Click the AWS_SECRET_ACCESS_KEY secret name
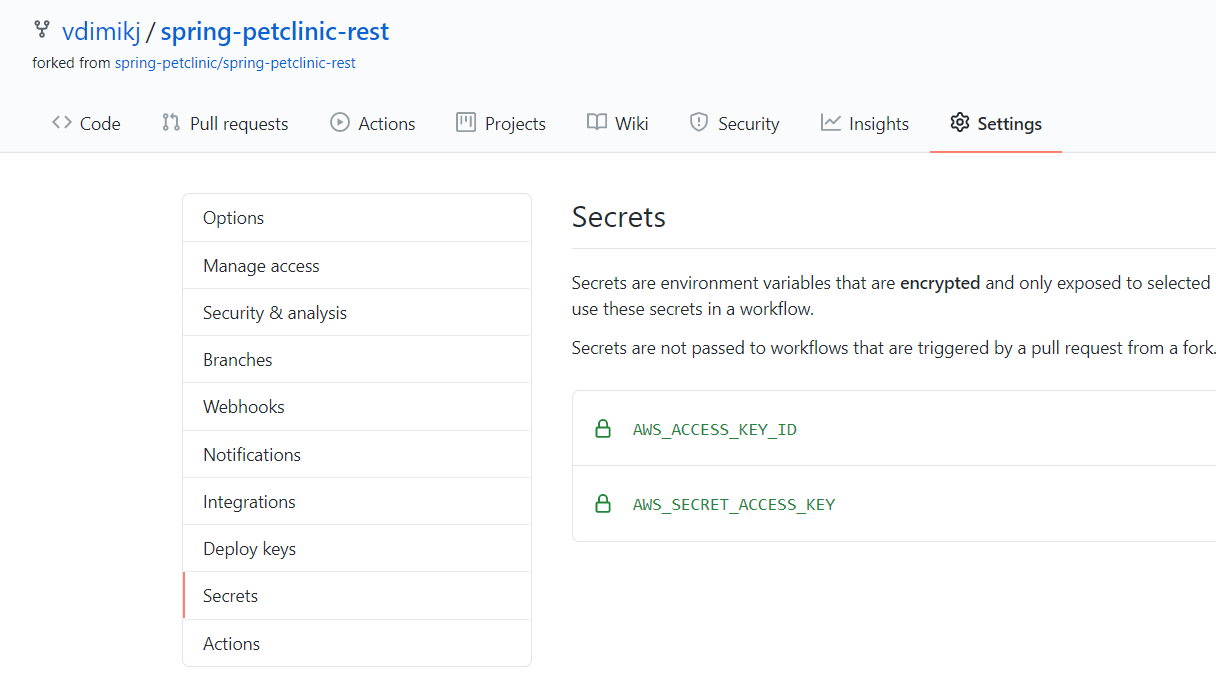1216x680 pixels. click(734, 505)
